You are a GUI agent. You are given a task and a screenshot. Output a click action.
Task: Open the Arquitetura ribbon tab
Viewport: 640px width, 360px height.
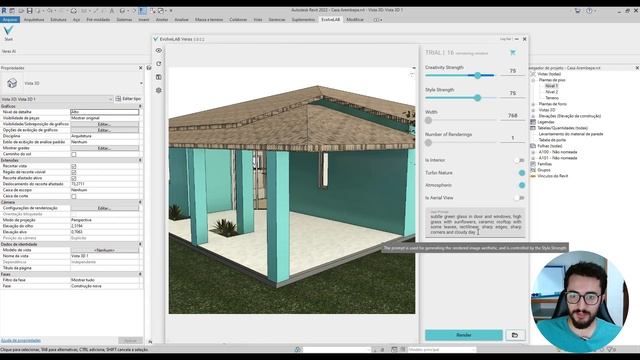tap(34, 20)
